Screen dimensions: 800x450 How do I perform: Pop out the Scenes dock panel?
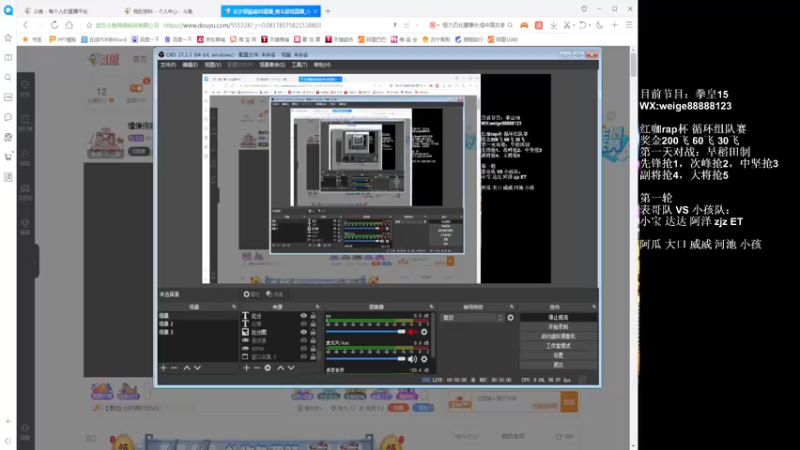tap(234, 307)
